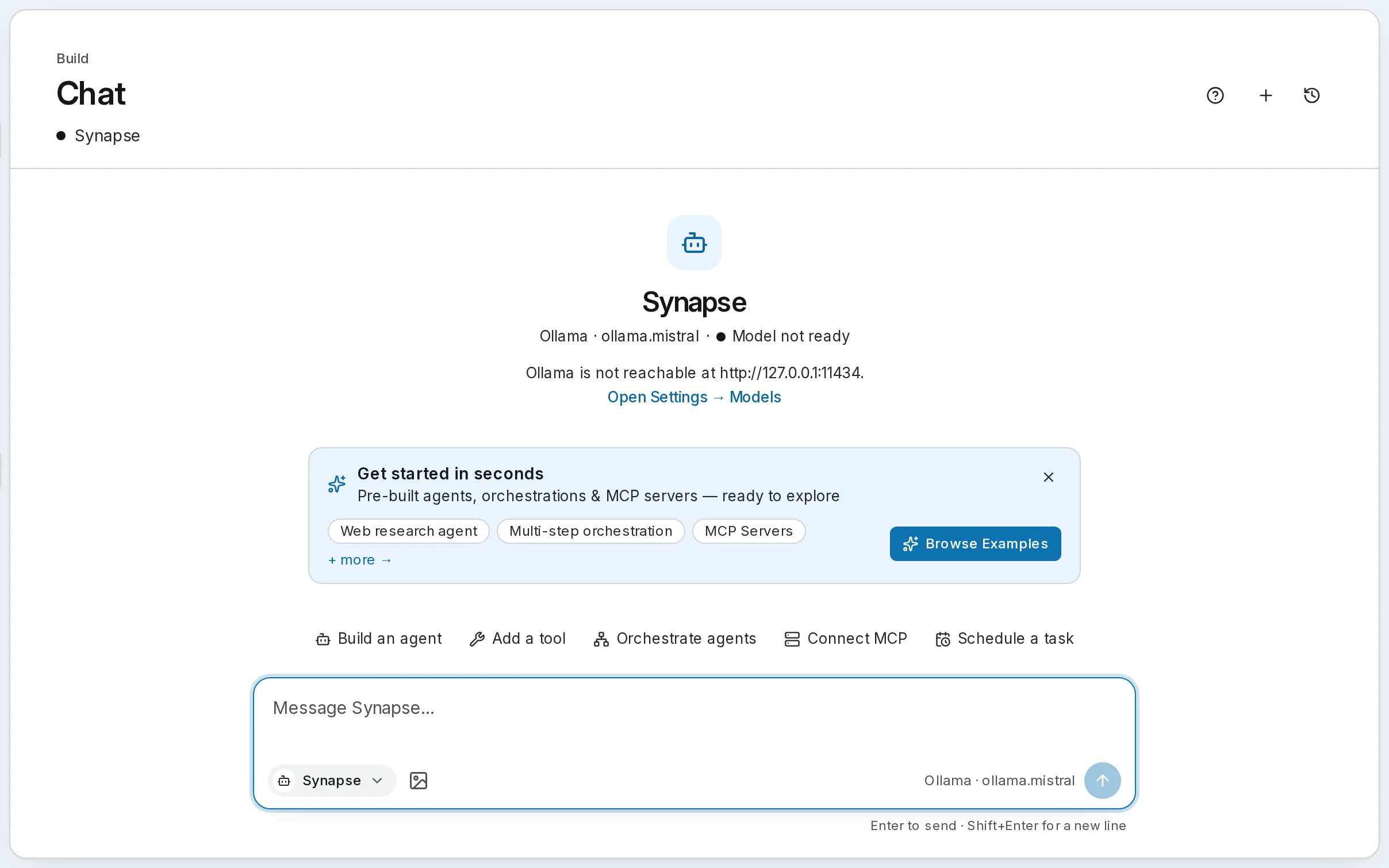Click the Get started in seconds heading
1389x868 pixels.
coord(450,474)
